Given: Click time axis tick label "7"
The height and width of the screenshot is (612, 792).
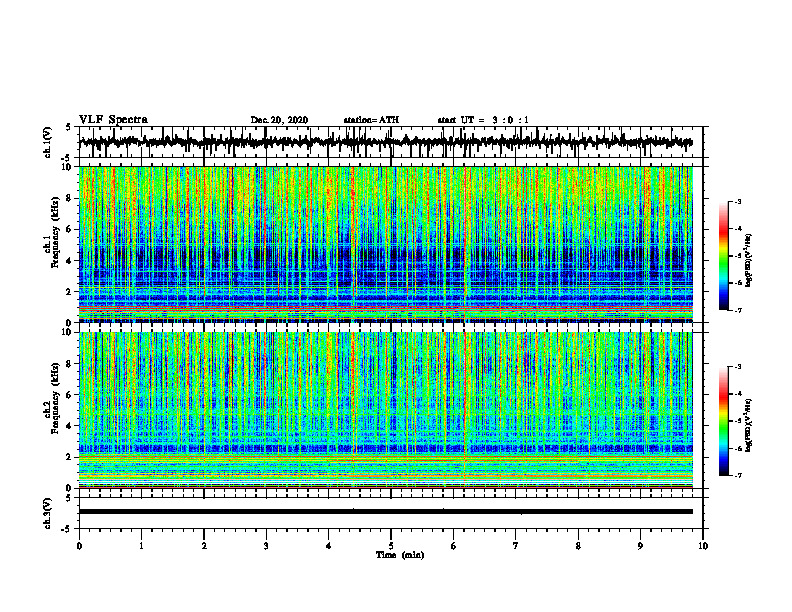Looking at the screenshot, I should [x=516, y=546].
